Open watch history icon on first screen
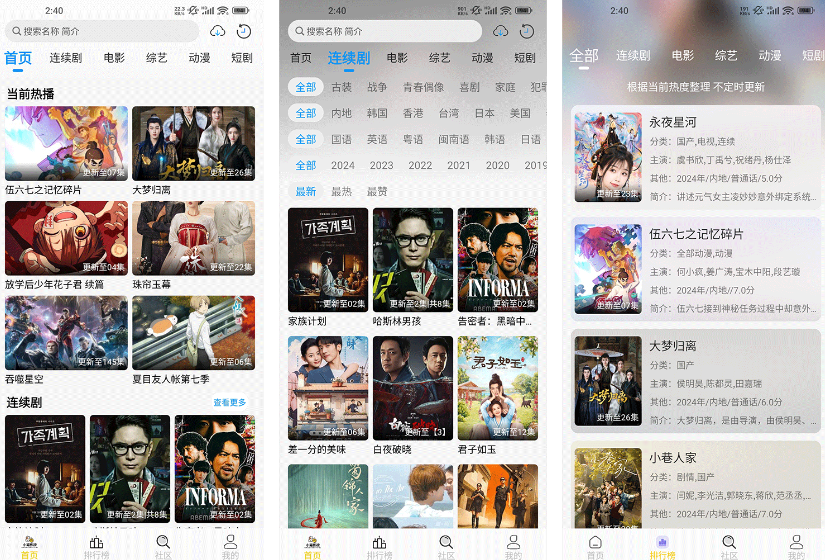825x560 pixels. click(x=244, y=32)
